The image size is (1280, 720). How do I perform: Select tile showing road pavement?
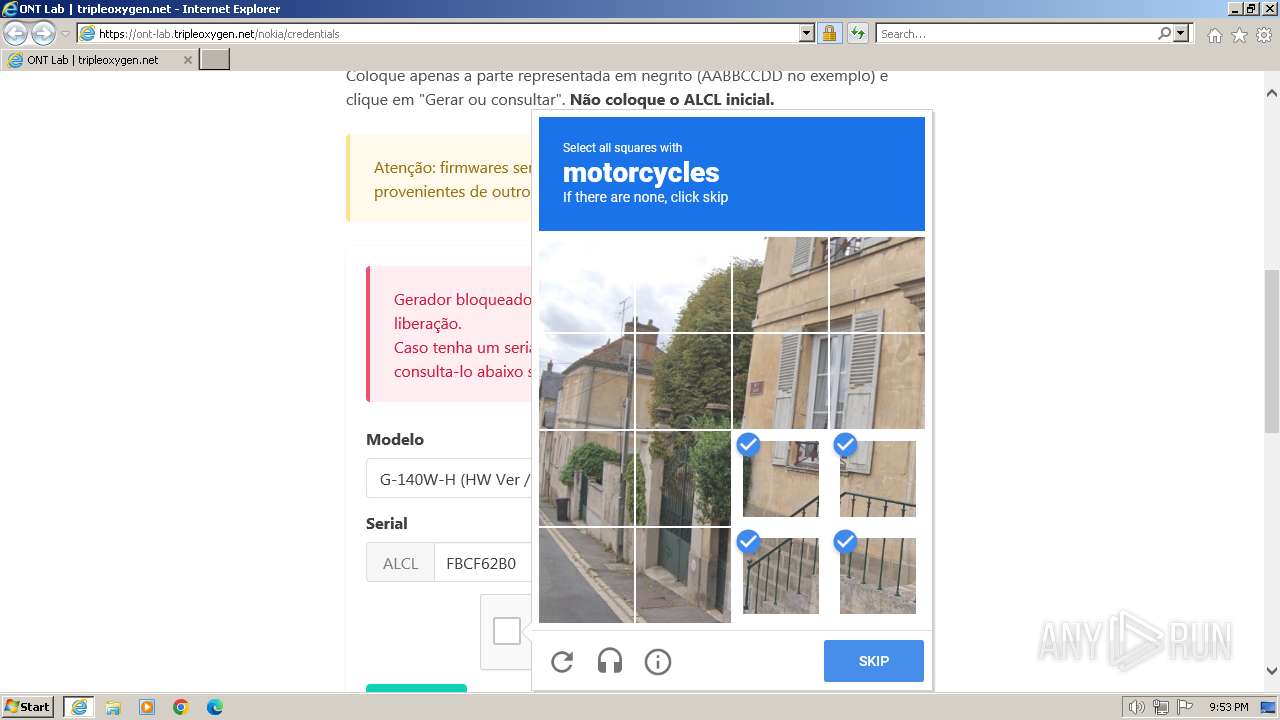pos(586,575)
